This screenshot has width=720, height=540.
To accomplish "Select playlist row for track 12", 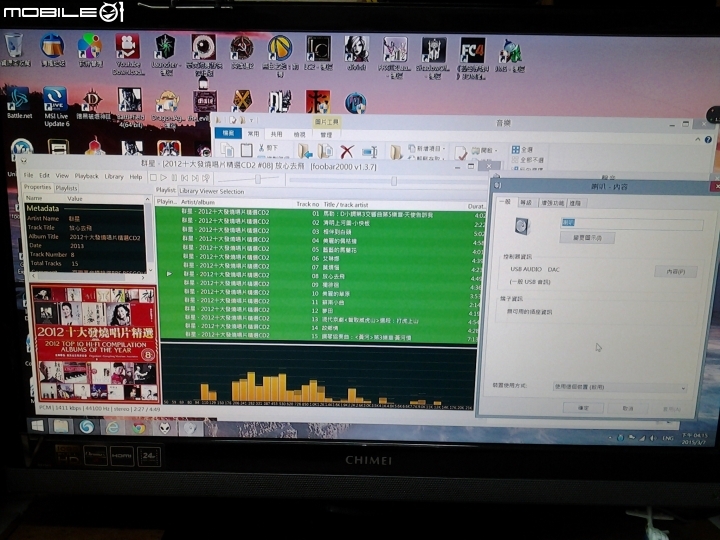I will coord(320,310).
